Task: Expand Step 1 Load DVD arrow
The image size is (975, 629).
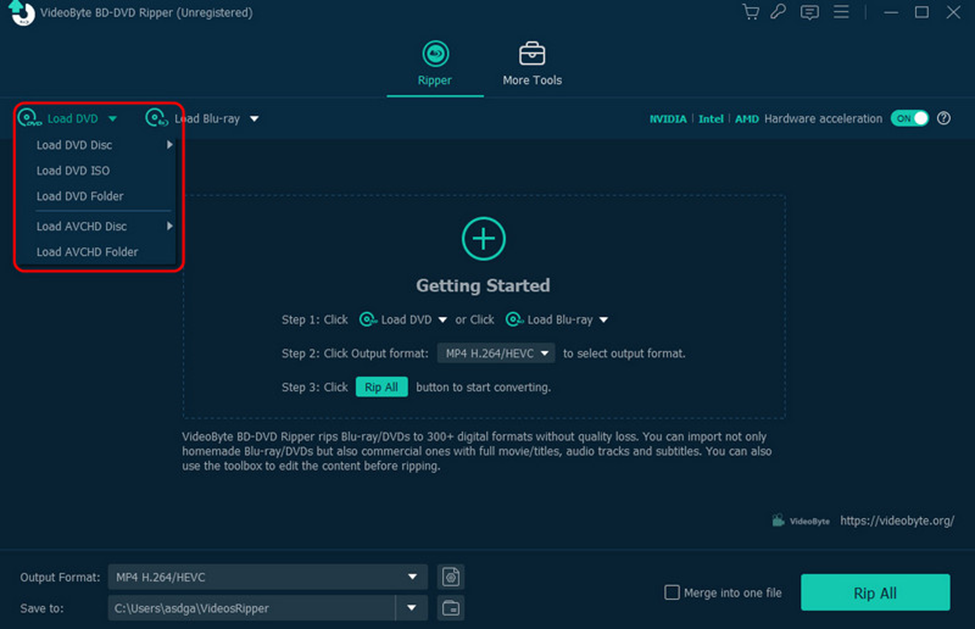Action: (x=442, y=320)
